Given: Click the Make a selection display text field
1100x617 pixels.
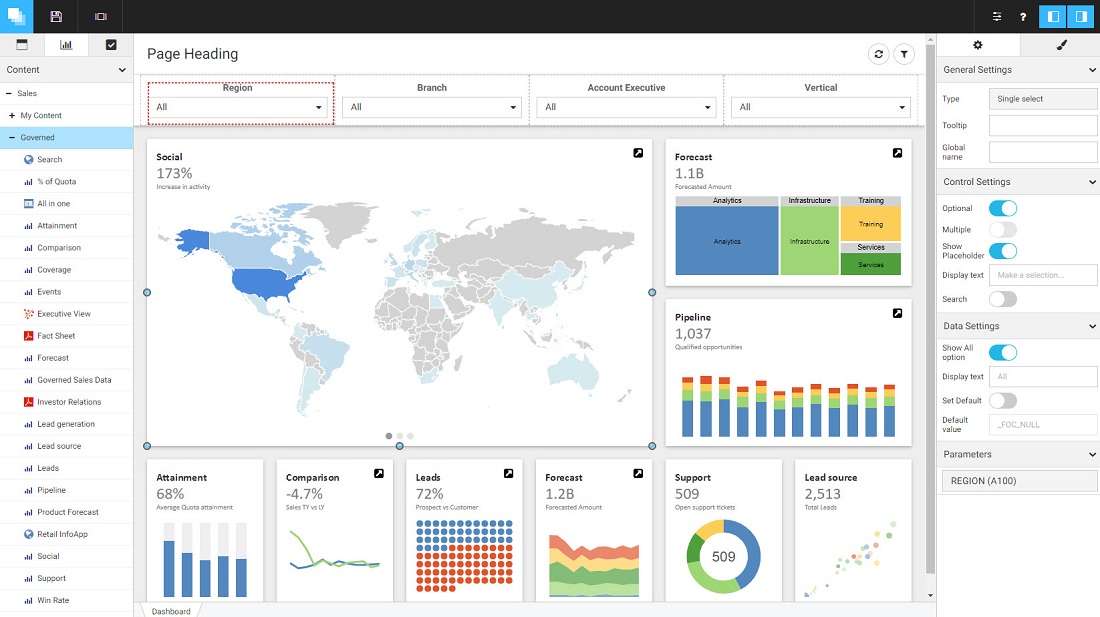Looking at the screenshot, I should pyautogui.click(x=1042, y=275).
